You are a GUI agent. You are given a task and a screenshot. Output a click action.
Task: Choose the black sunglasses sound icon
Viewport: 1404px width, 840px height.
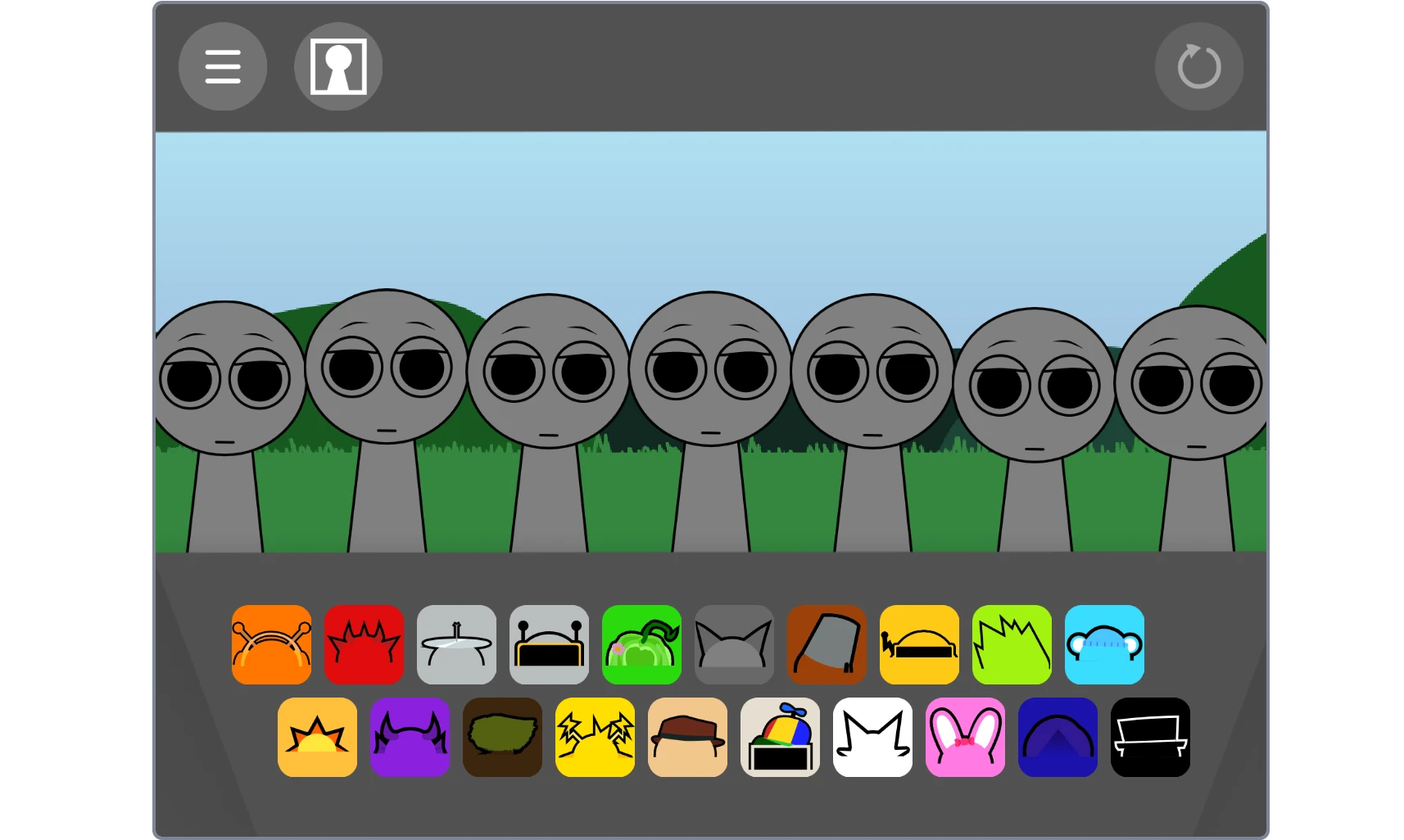click(x=1150, y=737)
